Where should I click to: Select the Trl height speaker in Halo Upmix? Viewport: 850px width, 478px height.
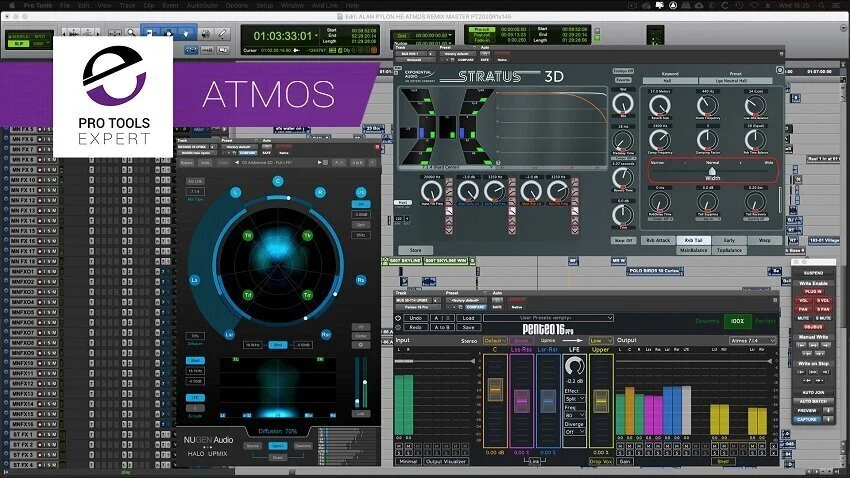pos(248,295)
